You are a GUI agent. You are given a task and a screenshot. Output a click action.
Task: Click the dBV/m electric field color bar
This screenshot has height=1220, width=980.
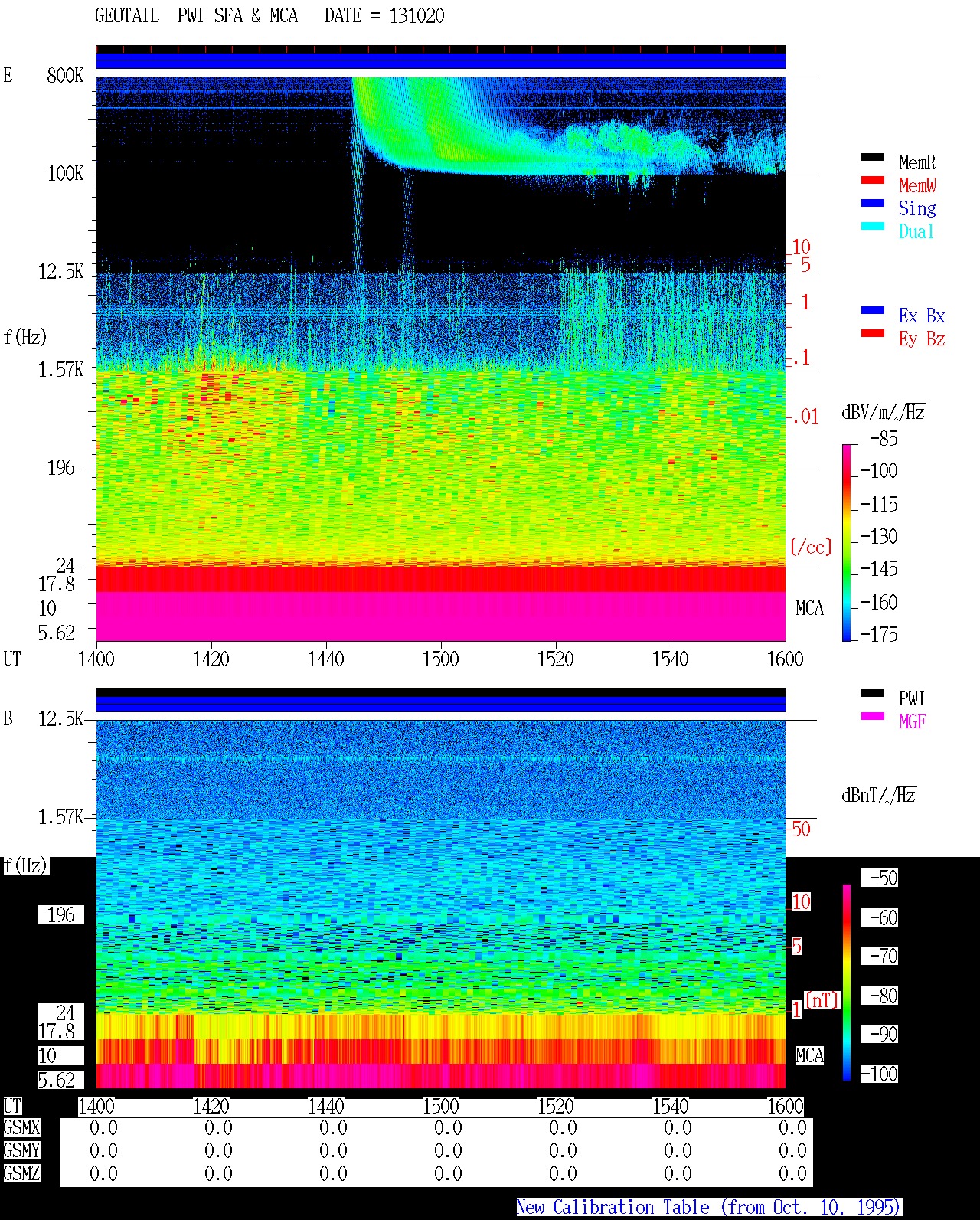click(x=847, y=542)
